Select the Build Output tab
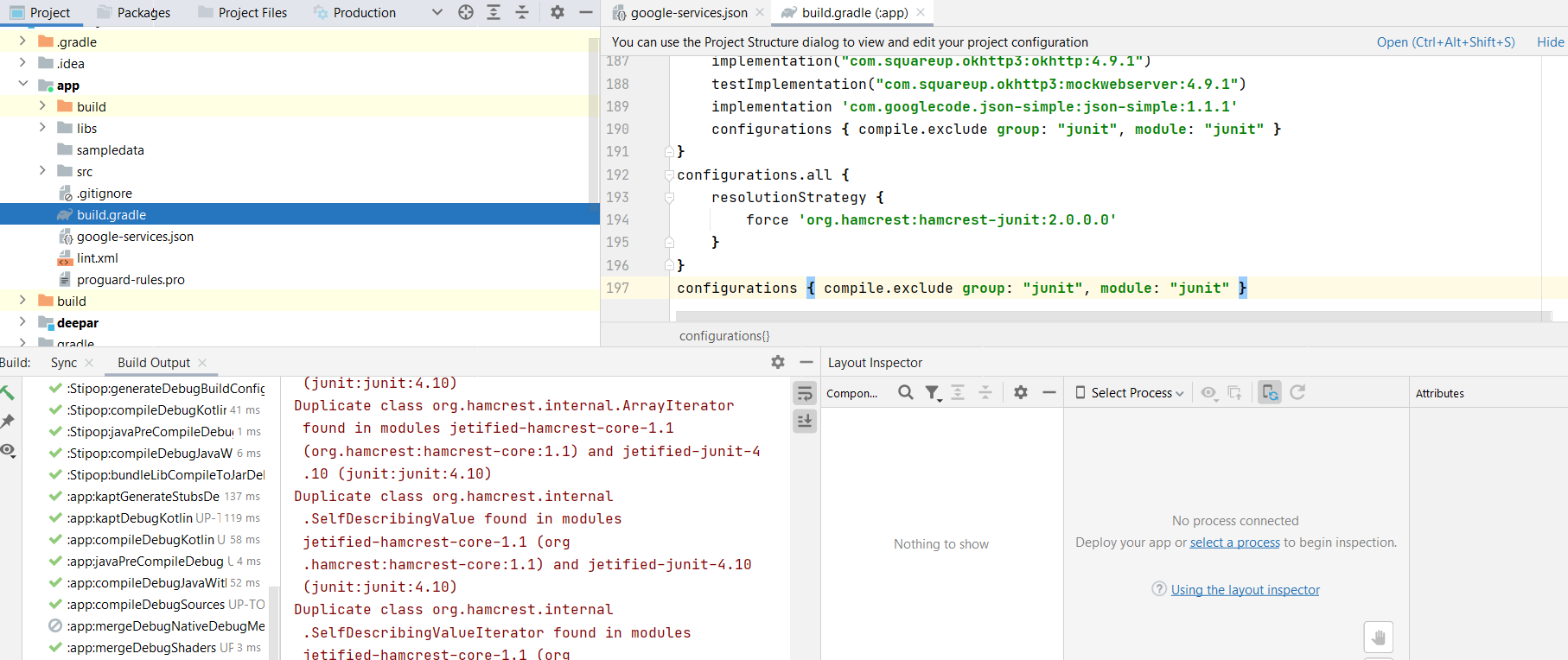 point(154,363)
